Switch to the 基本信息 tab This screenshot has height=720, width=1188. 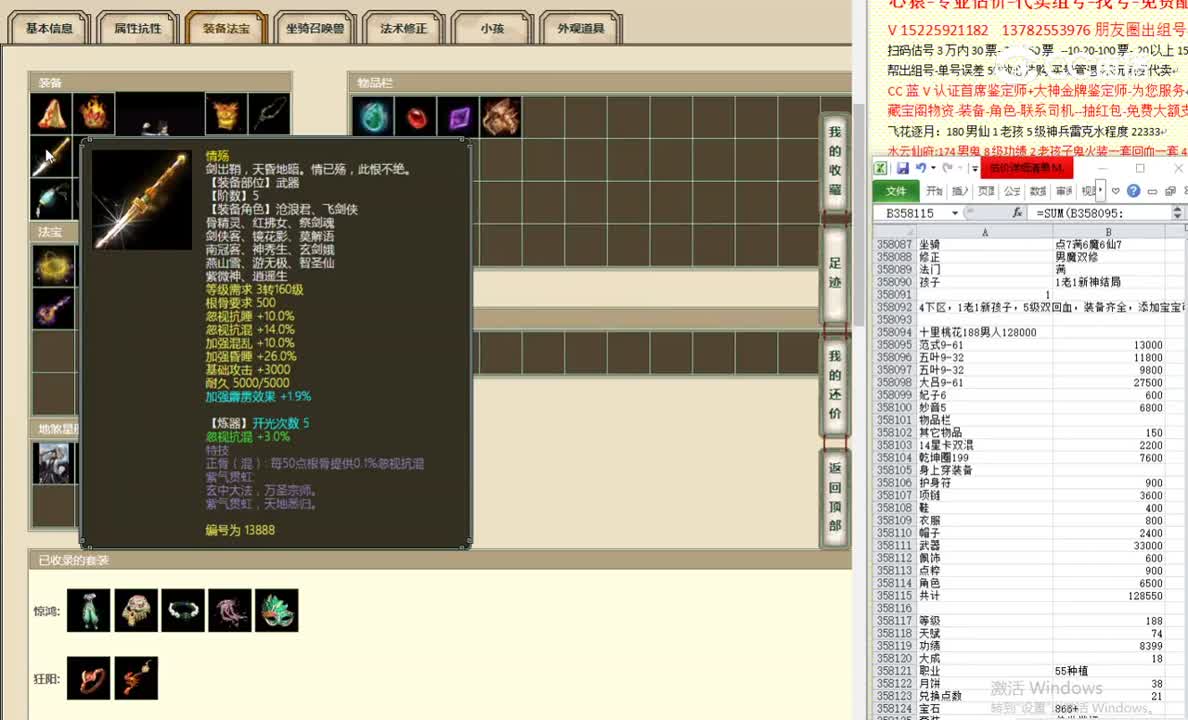coord(49,28)
